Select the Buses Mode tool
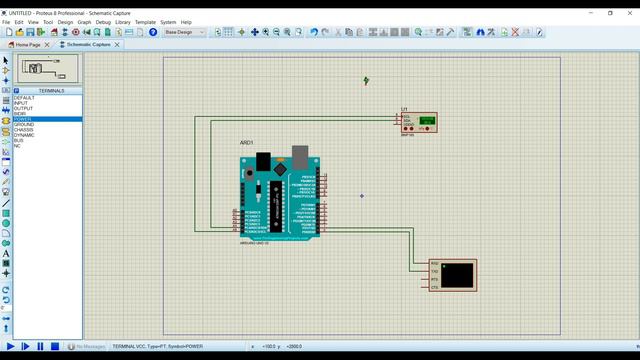640x360 pixels. click(x=6, y=111)
